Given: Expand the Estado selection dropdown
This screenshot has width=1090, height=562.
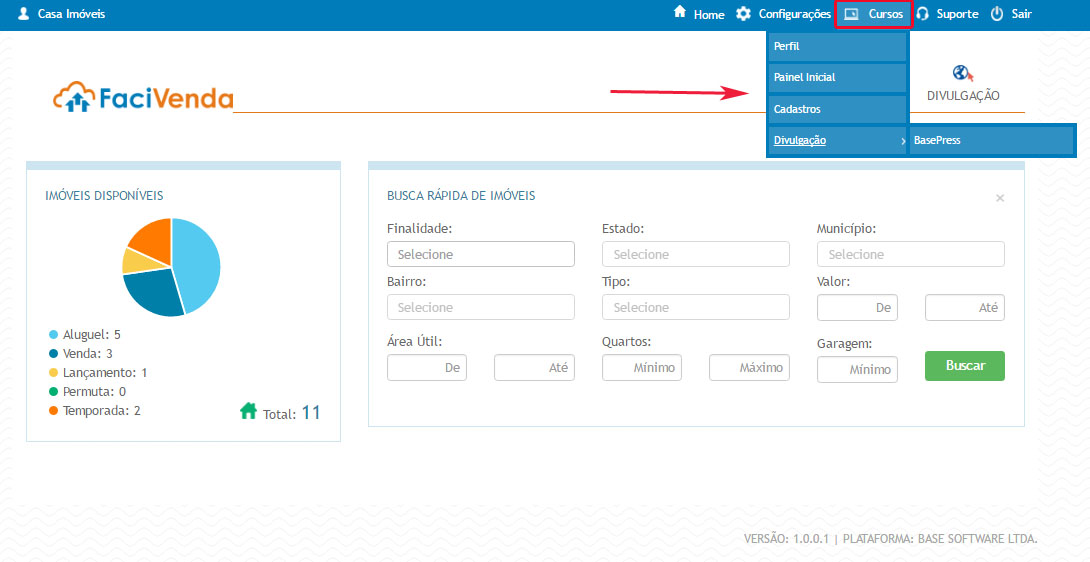Looking at the screenshot, I should pos(695,254).
